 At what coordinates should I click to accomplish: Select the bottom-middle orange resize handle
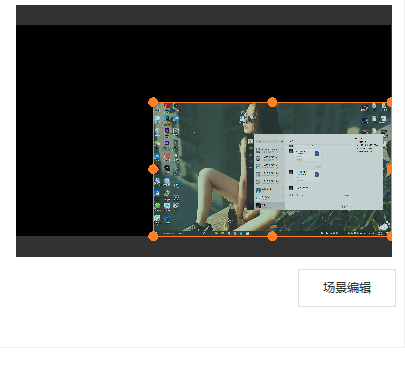click(272, 236)
